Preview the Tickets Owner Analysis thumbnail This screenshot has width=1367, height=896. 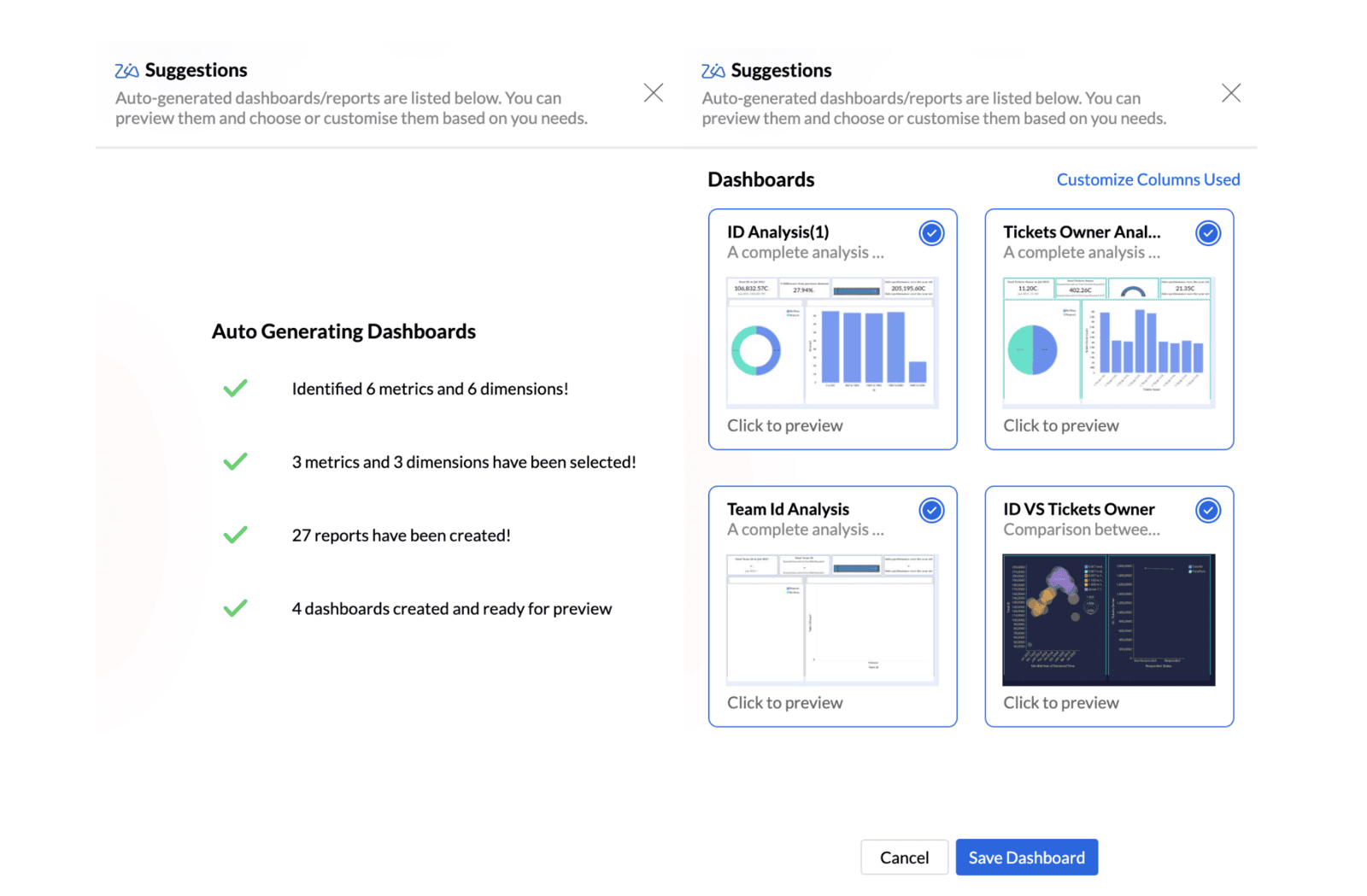1109,342
